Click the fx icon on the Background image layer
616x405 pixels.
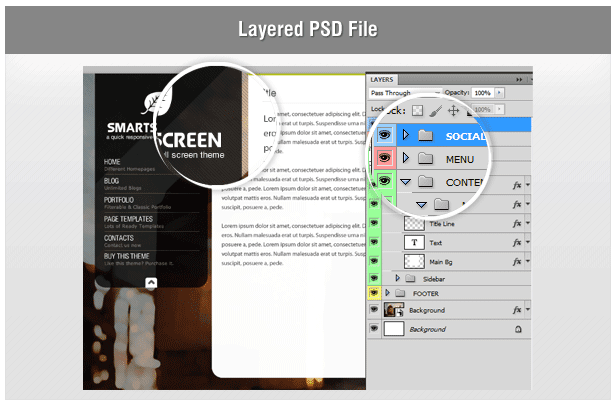(x=517, y=310)
